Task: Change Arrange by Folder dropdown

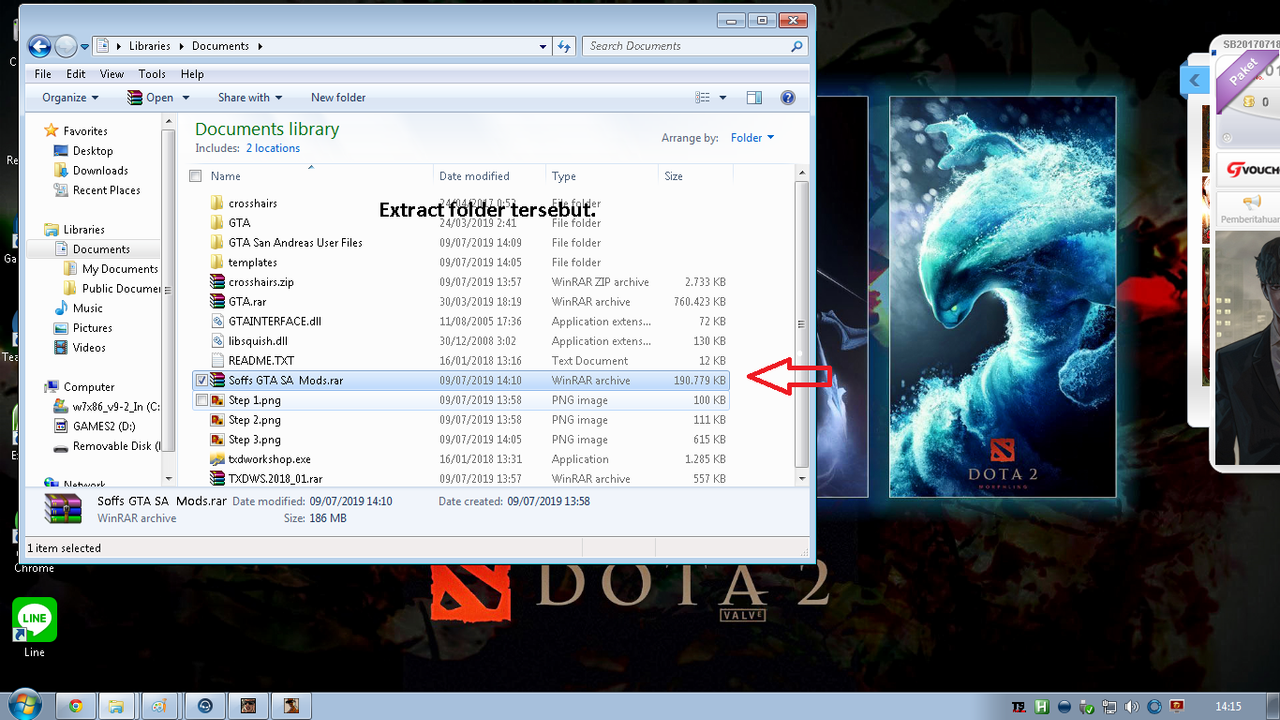Action: [x=752, y=138]
